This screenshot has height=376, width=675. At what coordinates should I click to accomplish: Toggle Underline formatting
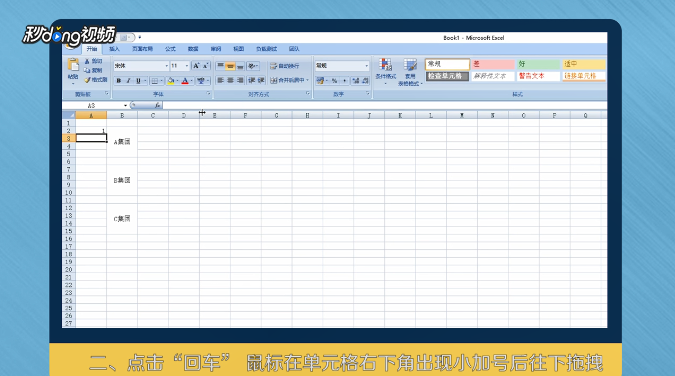pos(138,81)
